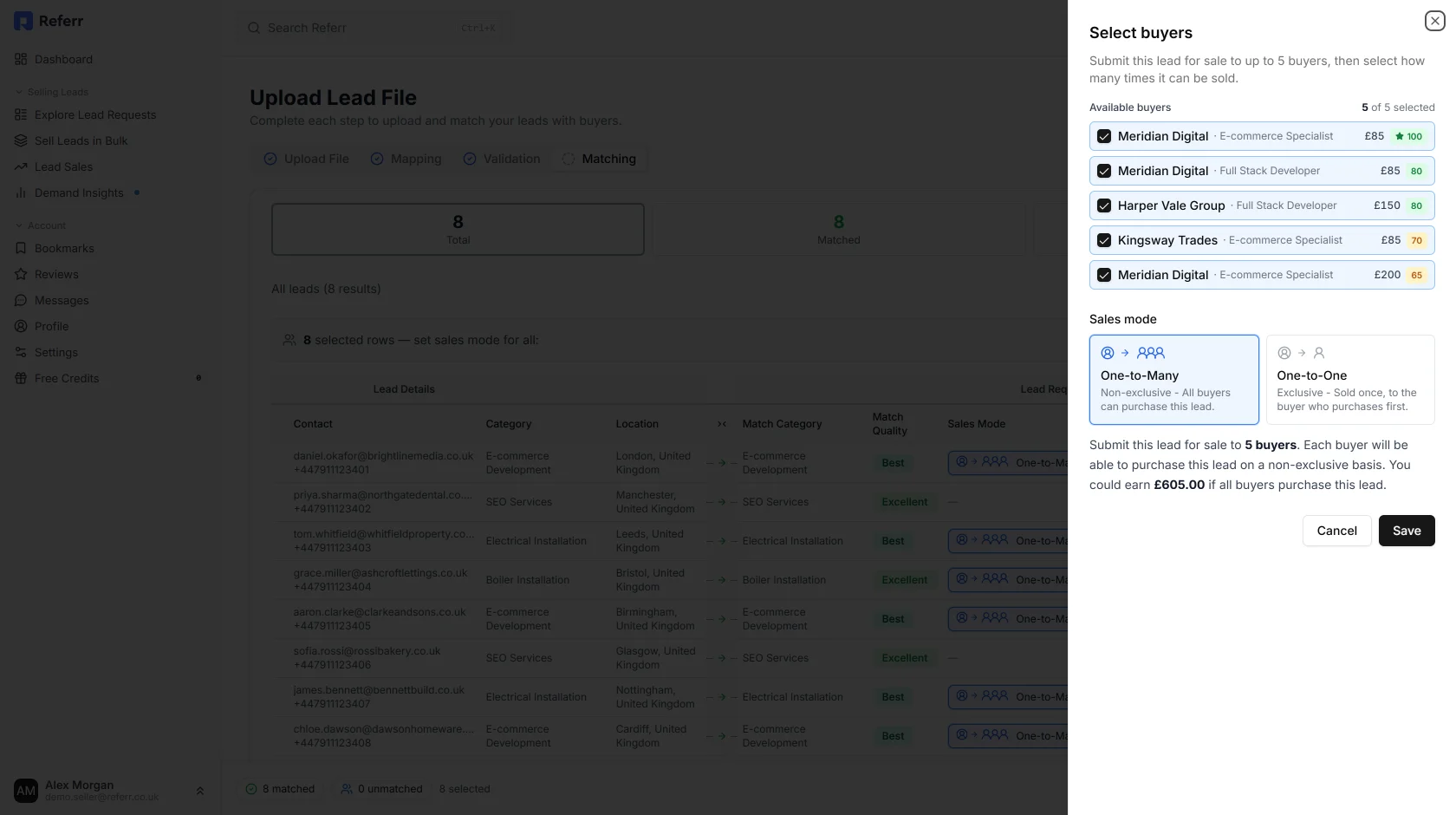Select One-to-Many sales mode
The image size is (1456, 815).
[1173, 380]
